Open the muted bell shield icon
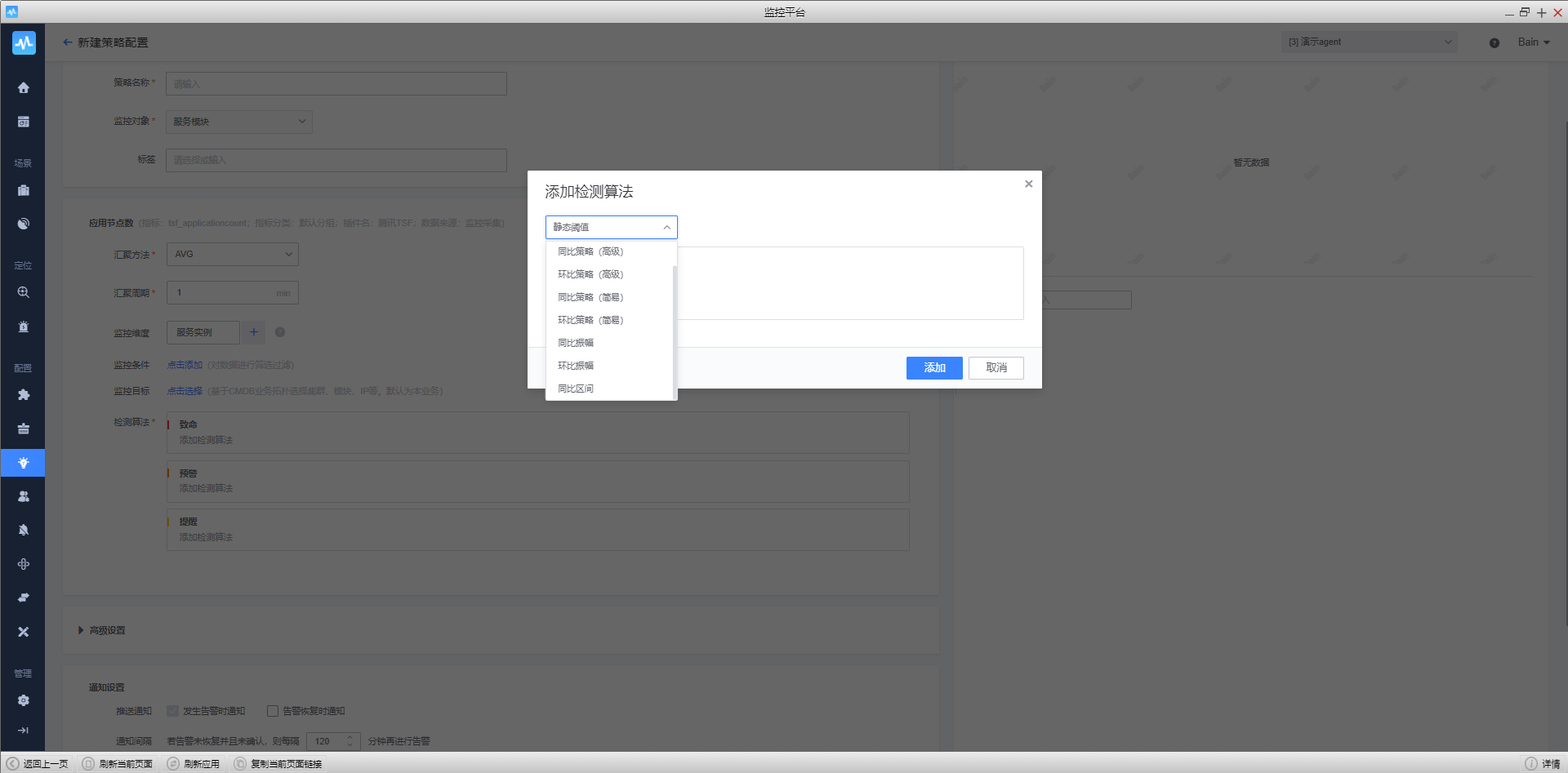Viewport: 1568px width, 773px height. (x=24, y=530)
